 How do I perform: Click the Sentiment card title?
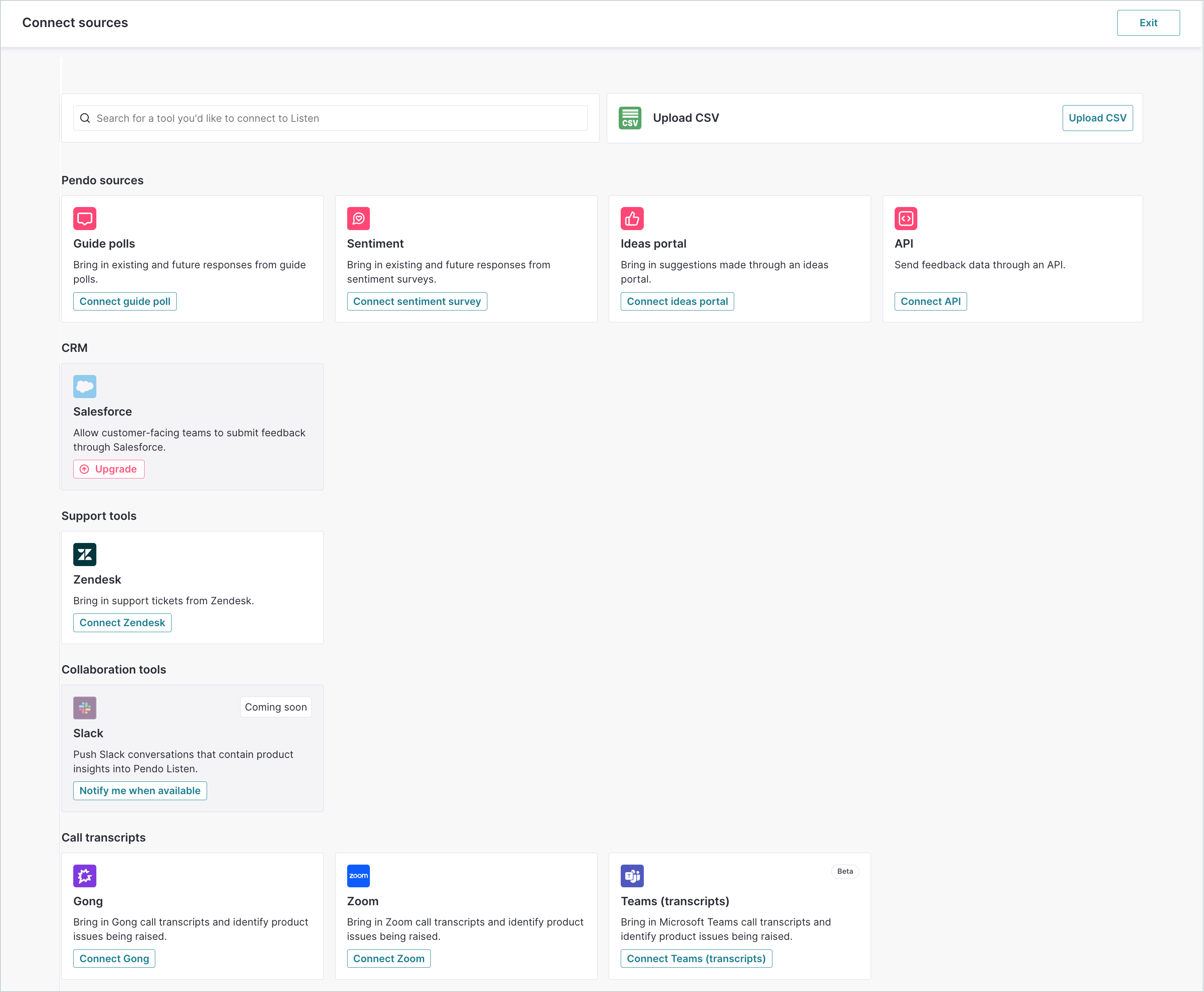[x=375, y=244]
